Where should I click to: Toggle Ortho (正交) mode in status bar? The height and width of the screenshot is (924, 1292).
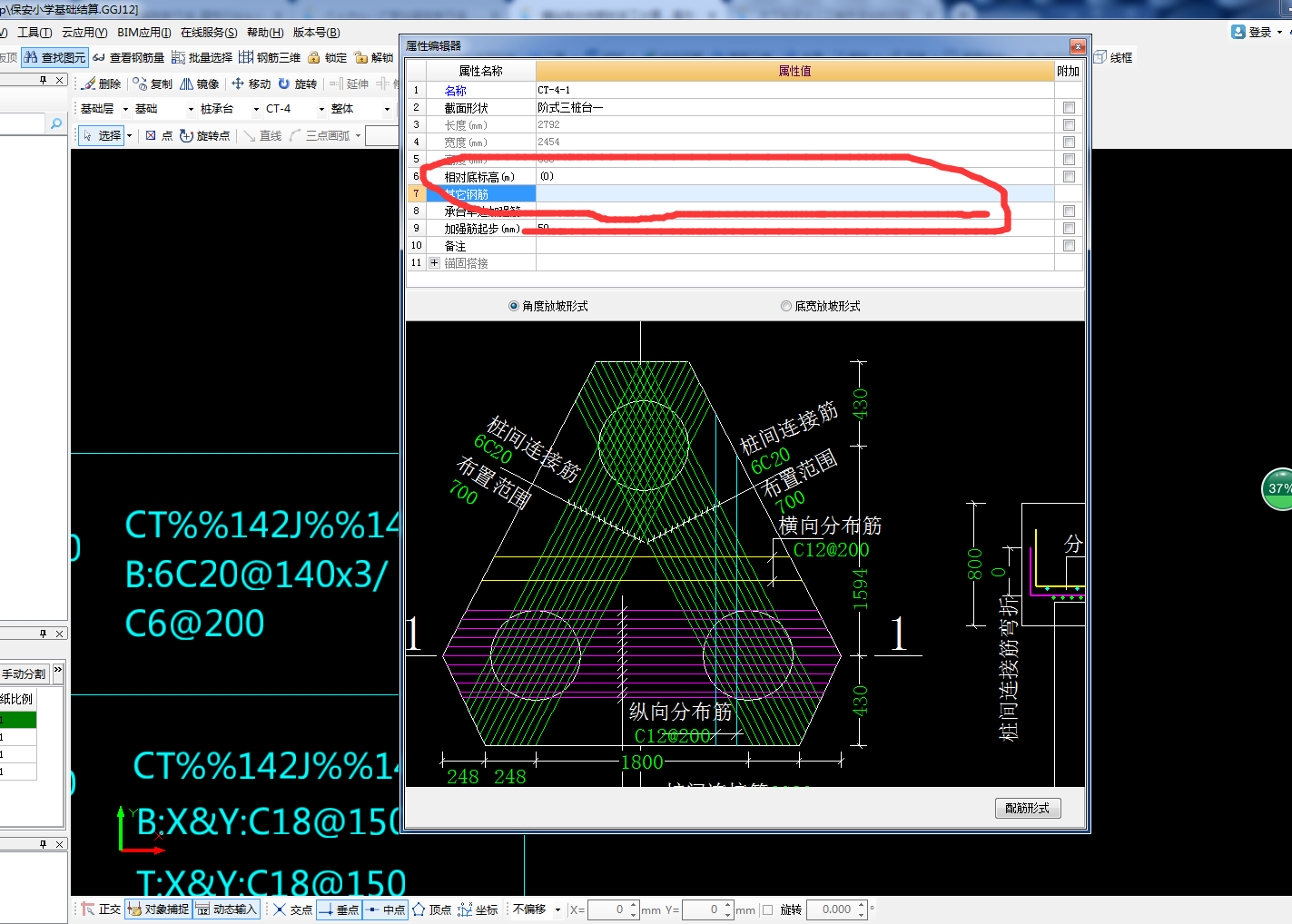point(101,909)
